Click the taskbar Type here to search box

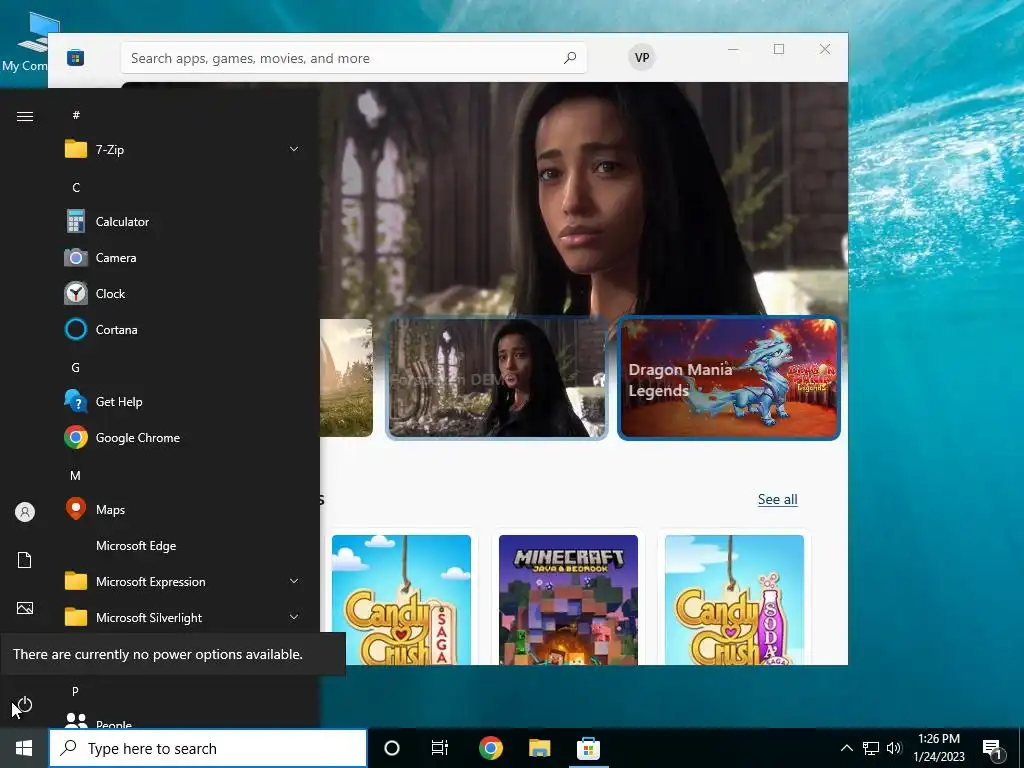[208, 748]
